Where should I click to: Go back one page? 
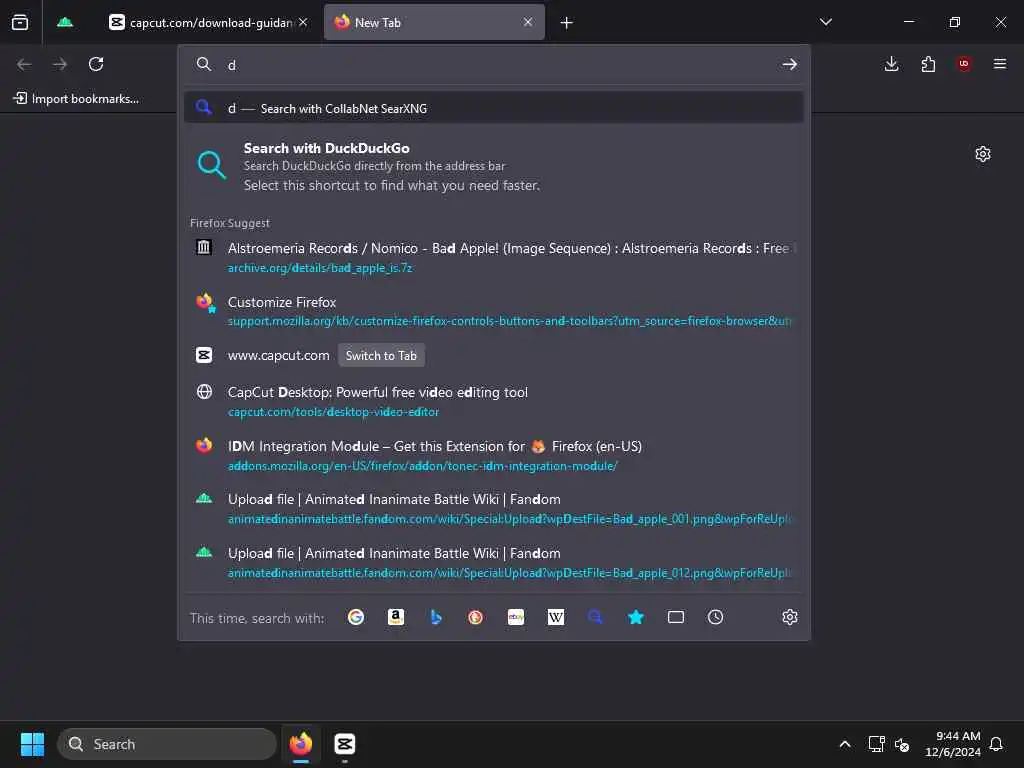pyautogui.click(x=24, y=64)
